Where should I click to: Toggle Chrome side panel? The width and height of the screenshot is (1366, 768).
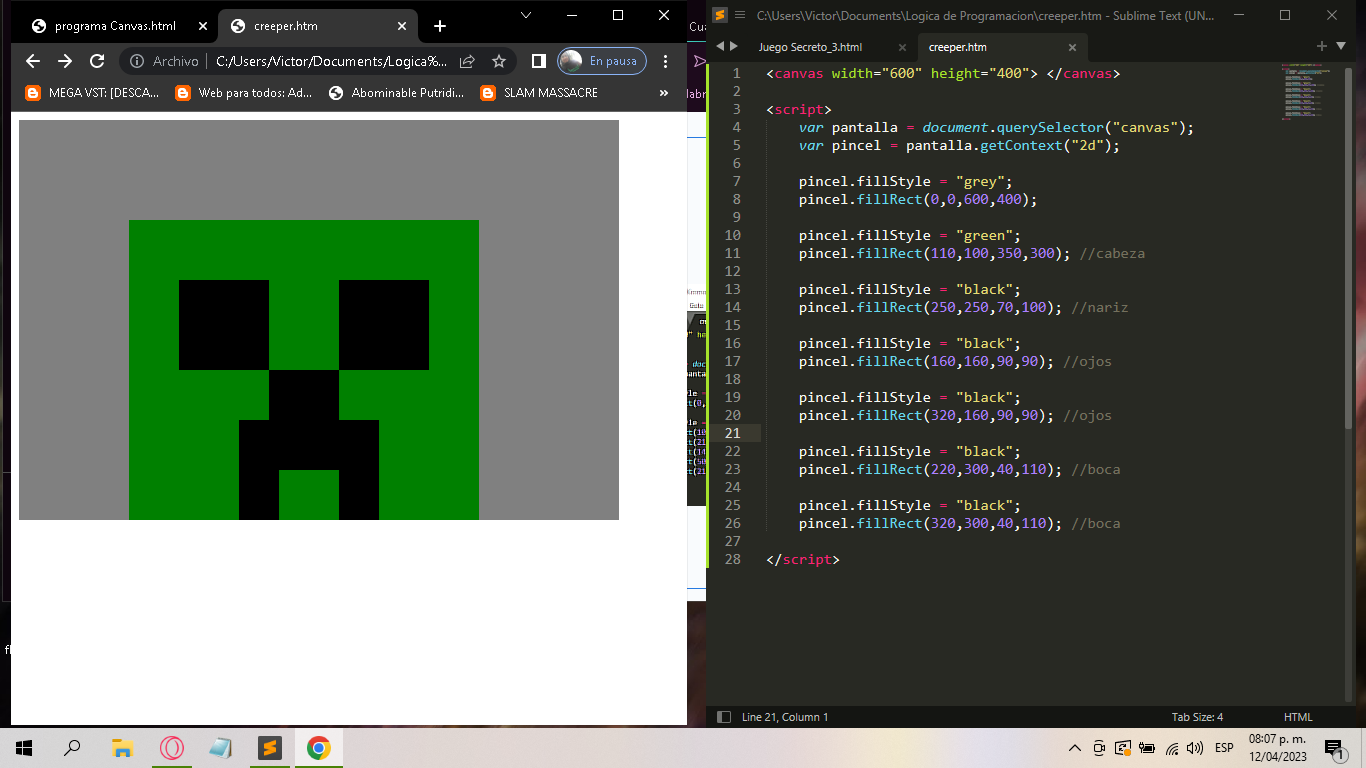click(x=539, y=61)
